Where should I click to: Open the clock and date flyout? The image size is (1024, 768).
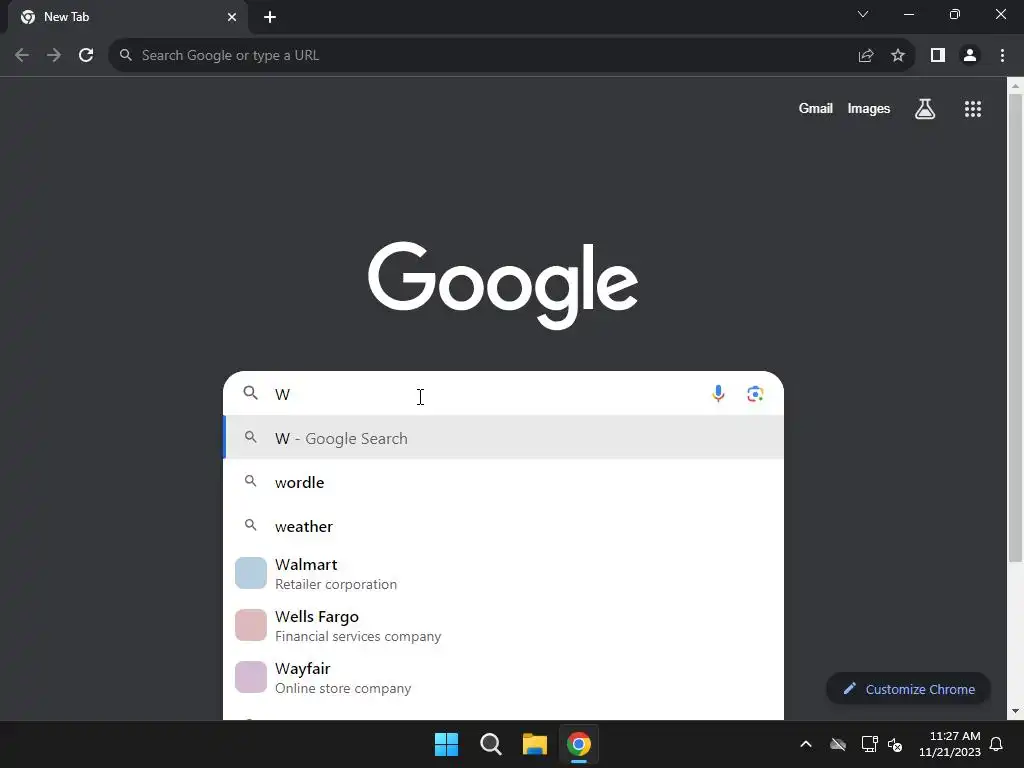(950, 744)
